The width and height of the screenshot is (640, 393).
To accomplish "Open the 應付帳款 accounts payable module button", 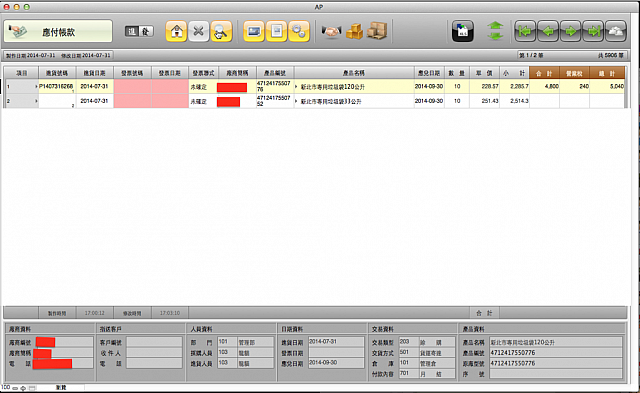I will coord(58,31).
